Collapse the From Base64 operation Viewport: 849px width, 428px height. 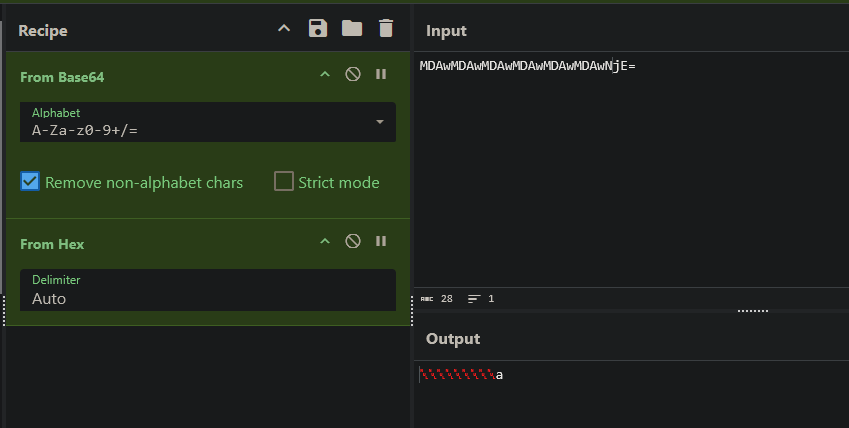pyautogui.click(x=325, y=75)
